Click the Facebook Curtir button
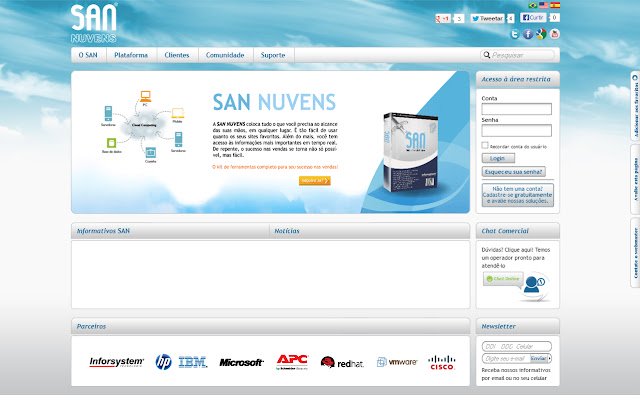The width and height of the screenshot is (640, 400). pyautogui.click(x=533, y=18)
